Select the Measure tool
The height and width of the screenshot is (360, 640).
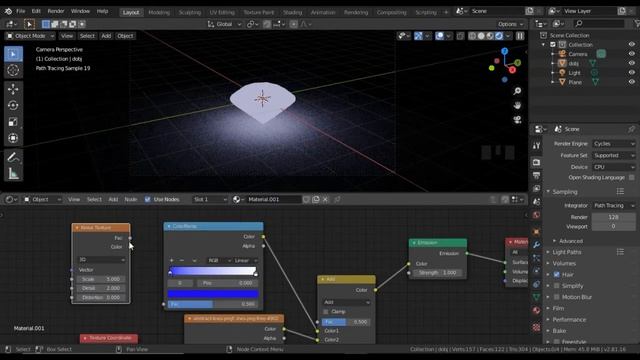pyautogui.click(x=13, y=173)
